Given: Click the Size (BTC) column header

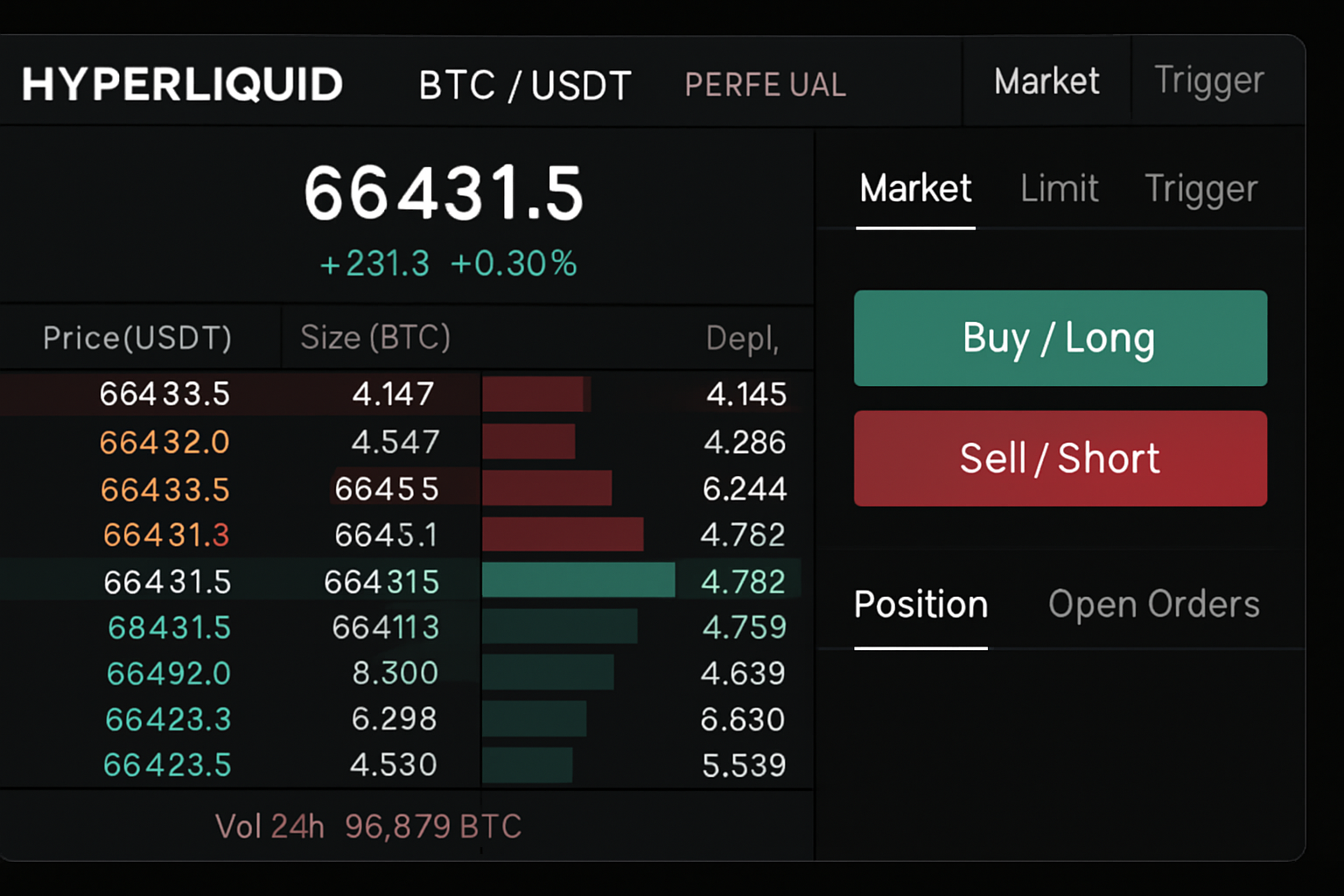Looking at the screenshot, I should point(376,338).
